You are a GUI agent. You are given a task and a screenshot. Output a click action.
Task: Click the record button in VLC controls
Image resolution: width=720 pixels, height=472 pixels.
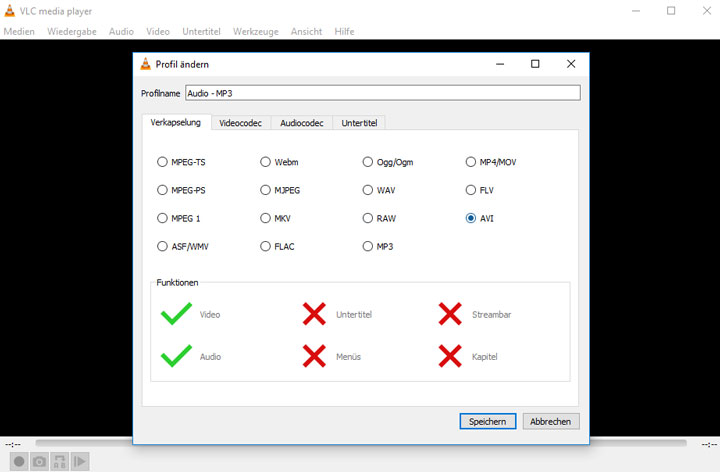(x=19, y=461)
